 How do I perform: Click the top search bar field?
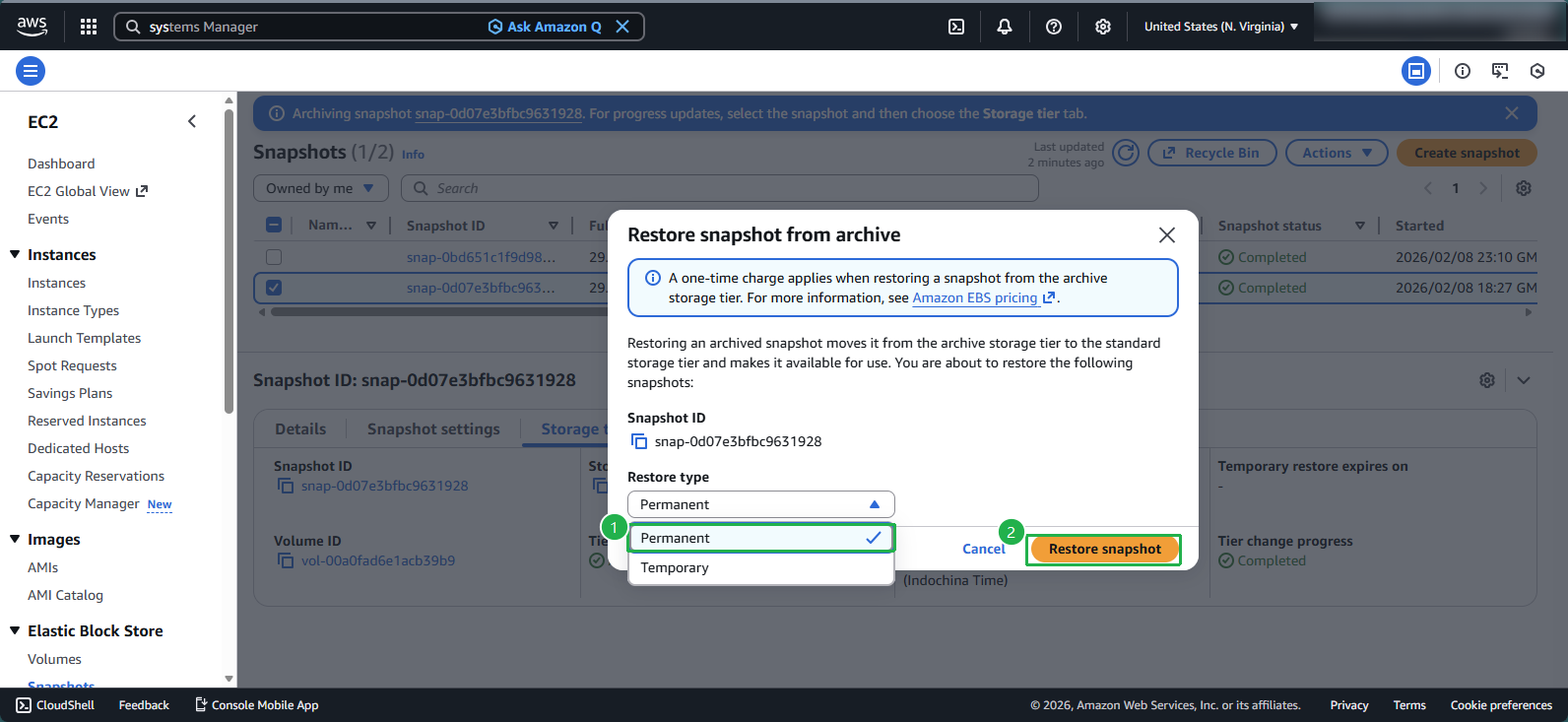pos(315,27)
